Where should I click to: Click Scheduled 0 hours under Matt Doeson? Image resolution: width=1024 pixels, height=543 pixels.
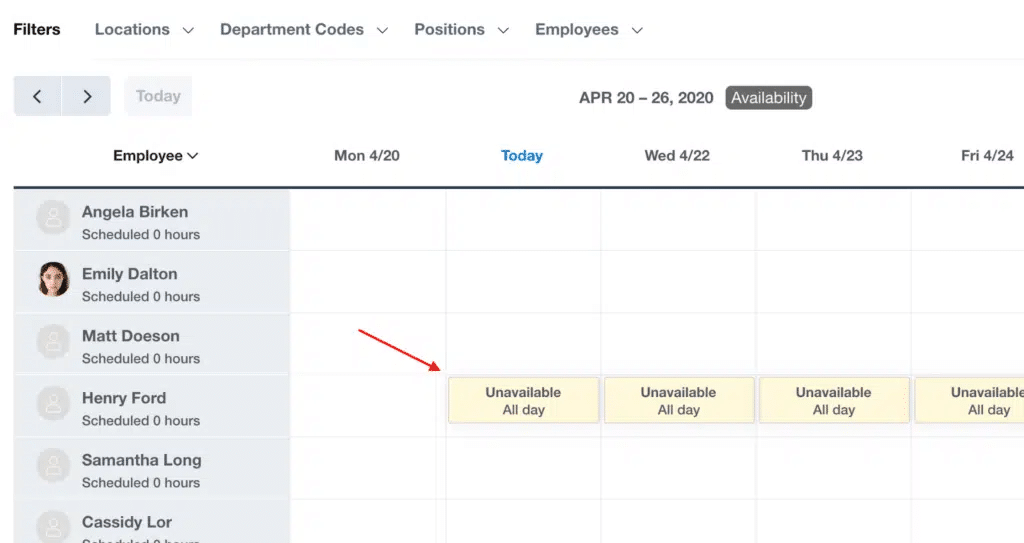tap(141, 359)
